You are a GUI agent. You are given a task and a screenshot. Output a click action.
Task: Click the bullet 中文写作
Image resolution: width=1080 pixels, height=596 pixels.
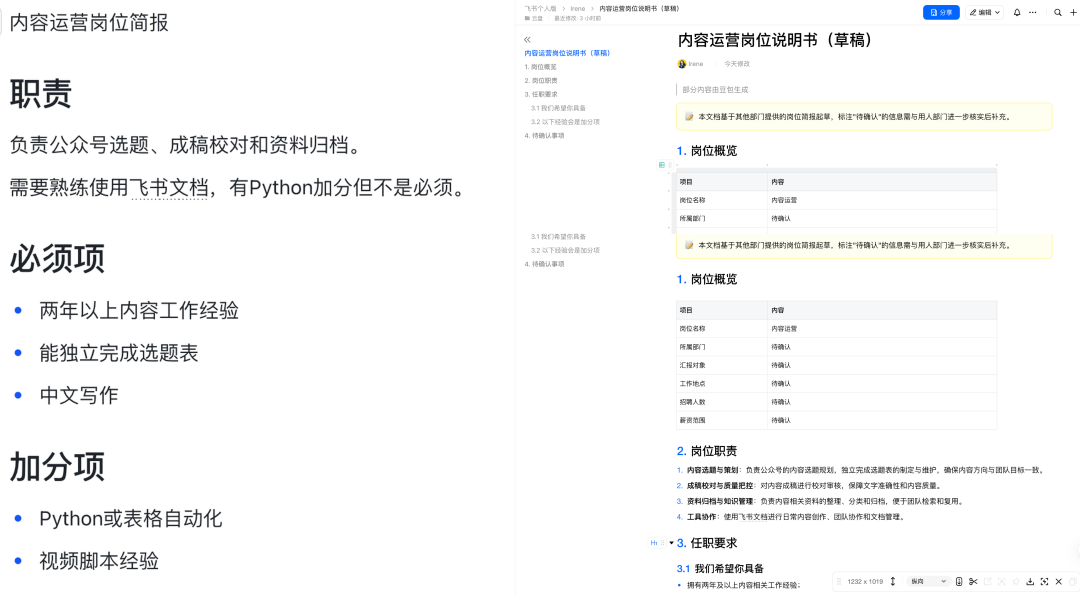(79, 395)
